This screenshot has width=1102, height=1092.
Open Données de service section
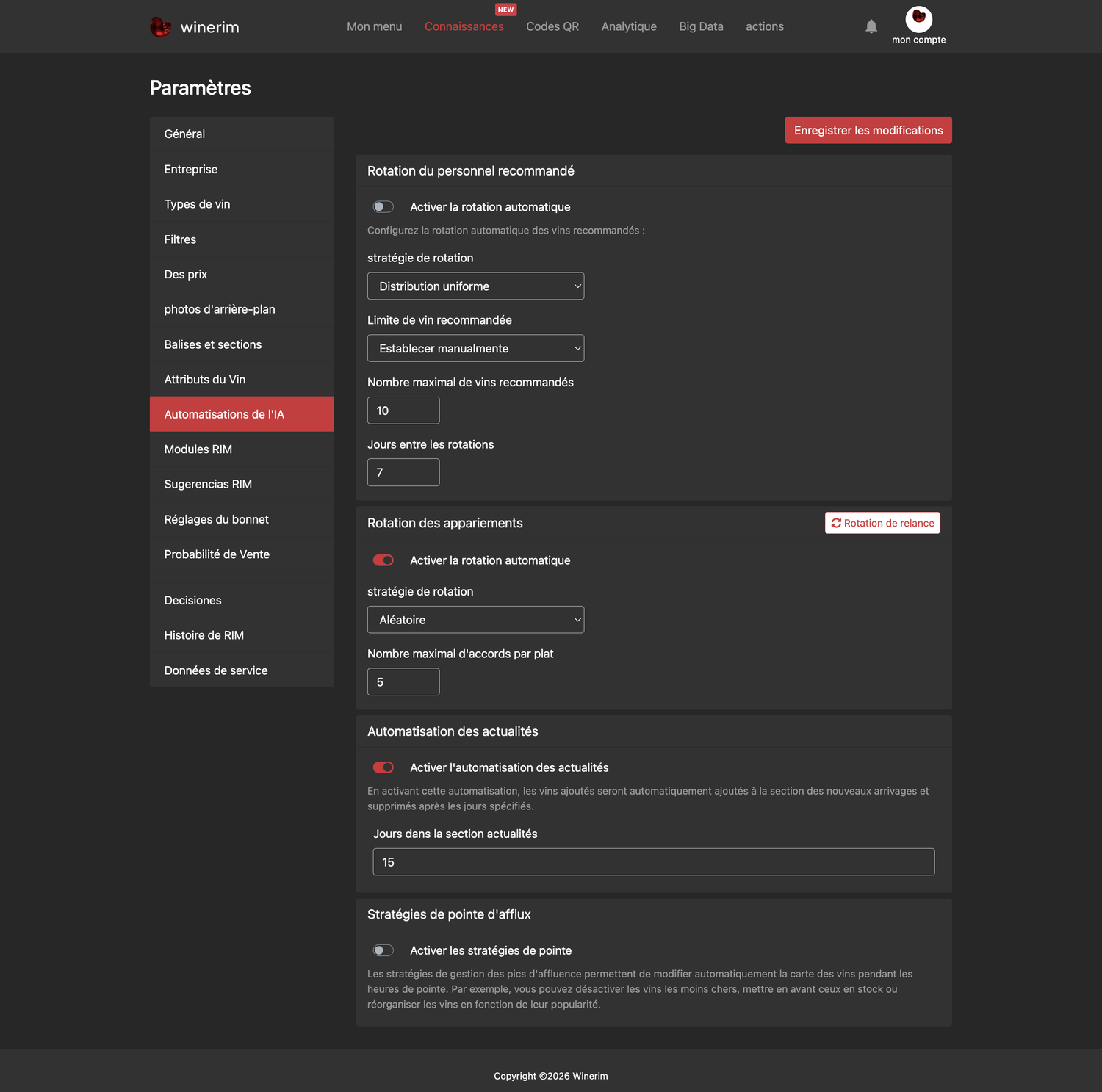[242, 670]
